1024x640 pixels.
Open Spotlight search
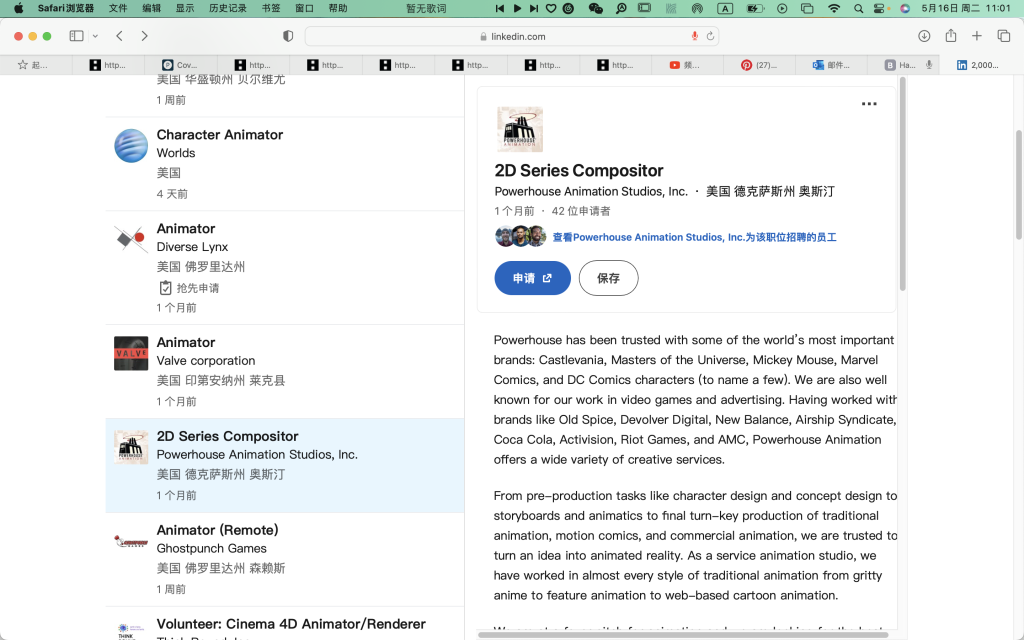click(x=858, y=8)
